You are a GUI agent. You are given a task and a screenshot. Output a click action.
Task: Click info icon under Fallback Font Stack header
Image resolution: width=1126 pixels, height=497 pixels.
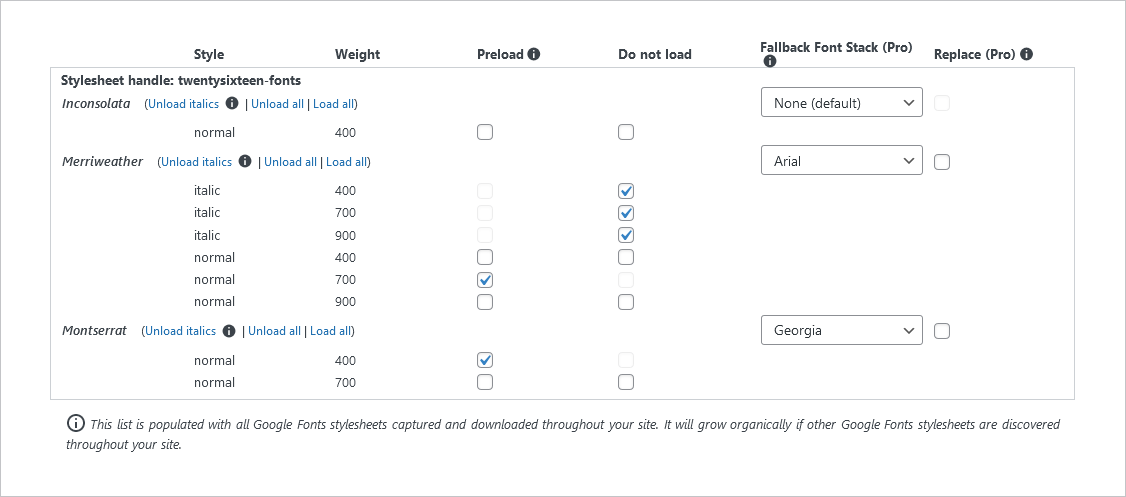tap(770, 62)
